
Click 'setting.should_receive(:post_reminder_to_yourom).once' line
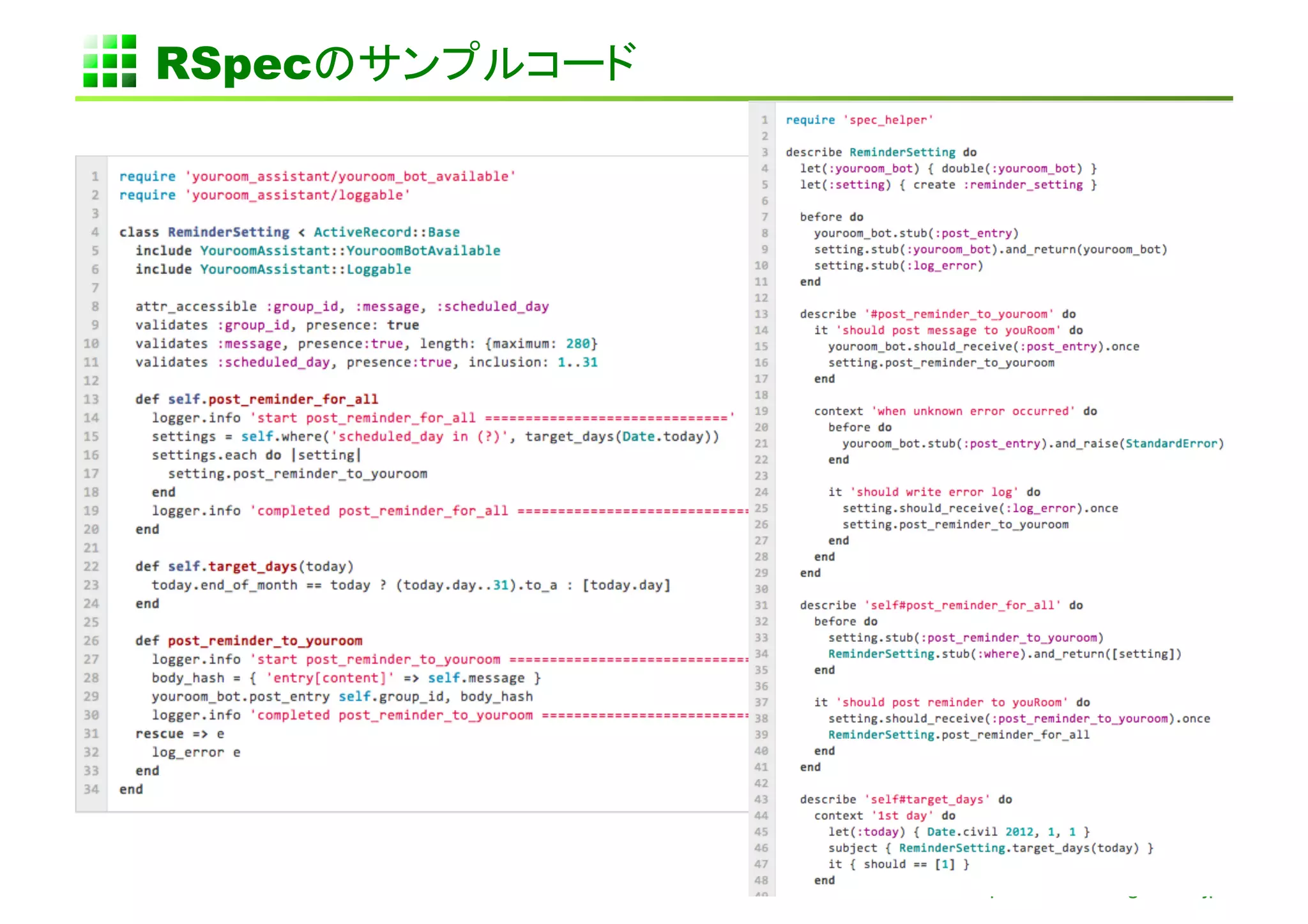point(1019,718)
